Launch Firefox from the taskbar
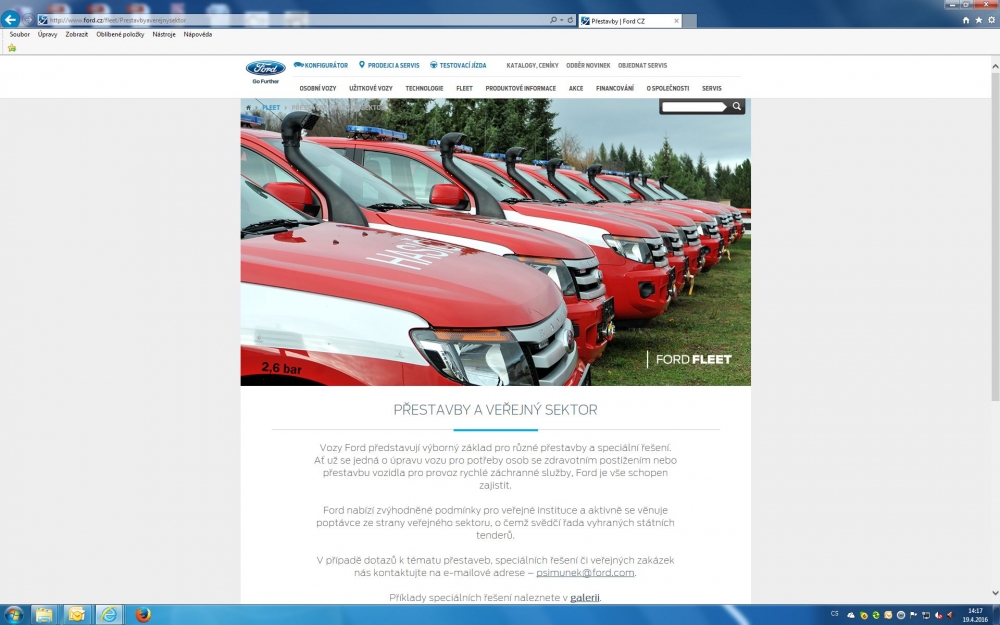 (143, 615)
